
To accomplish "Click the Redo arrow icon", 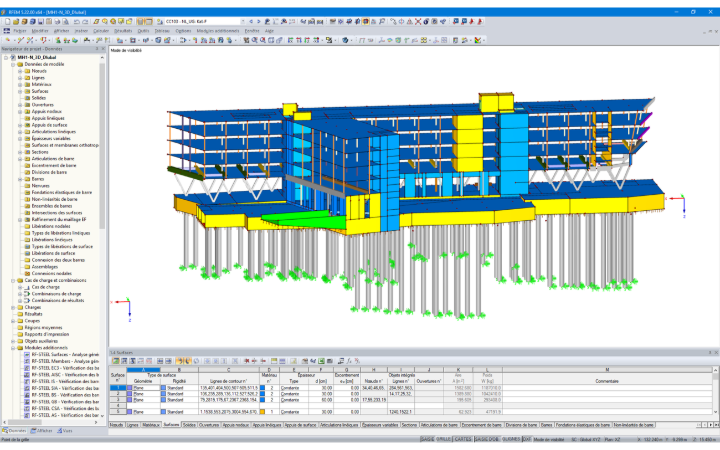I will [85, 22].
